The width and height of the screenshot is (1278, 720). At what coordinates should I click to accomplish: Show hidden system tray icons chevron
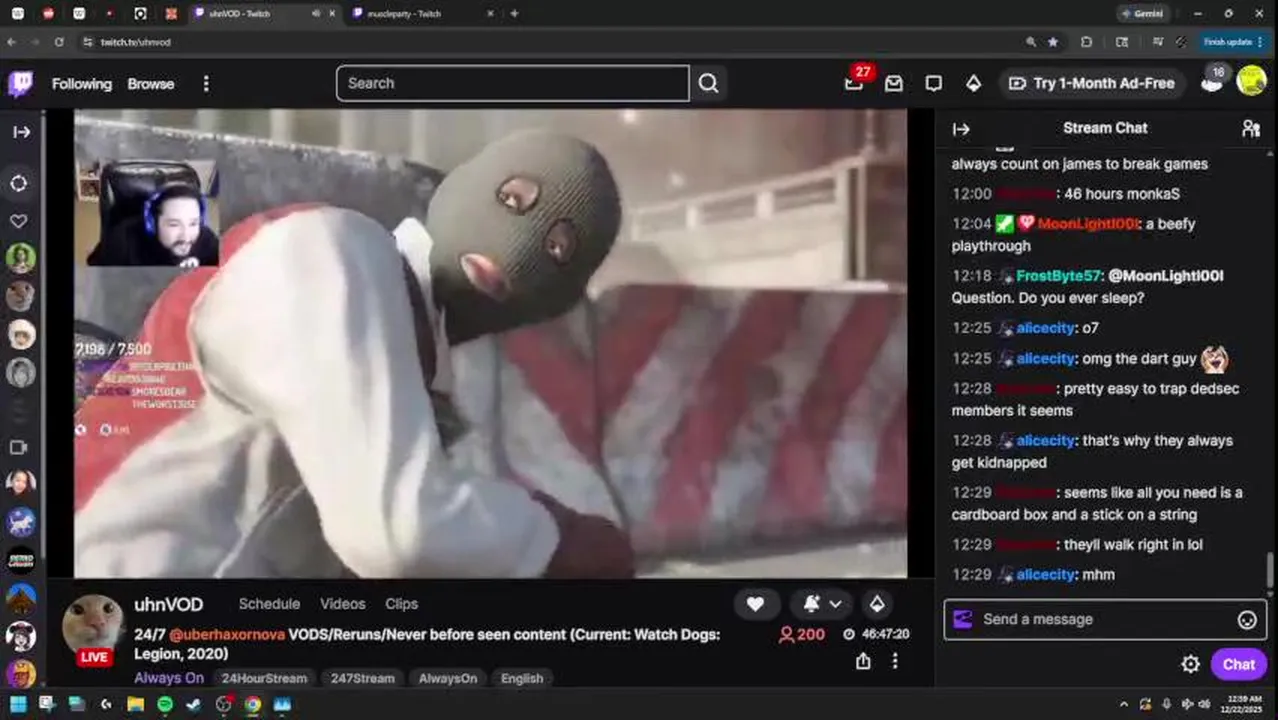point(1124,704)
